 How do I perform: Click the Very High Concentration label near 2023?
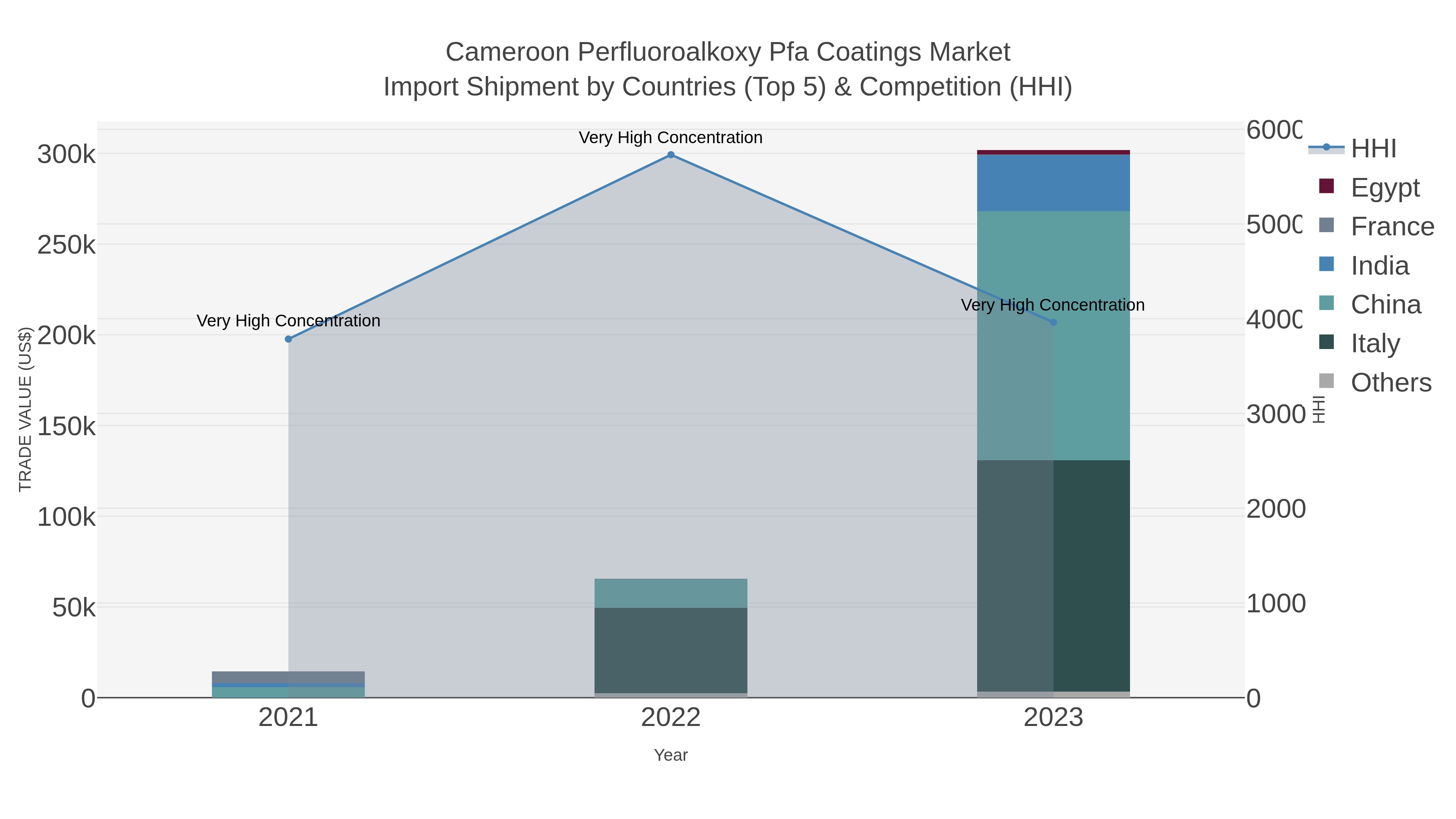[1053, 305]
